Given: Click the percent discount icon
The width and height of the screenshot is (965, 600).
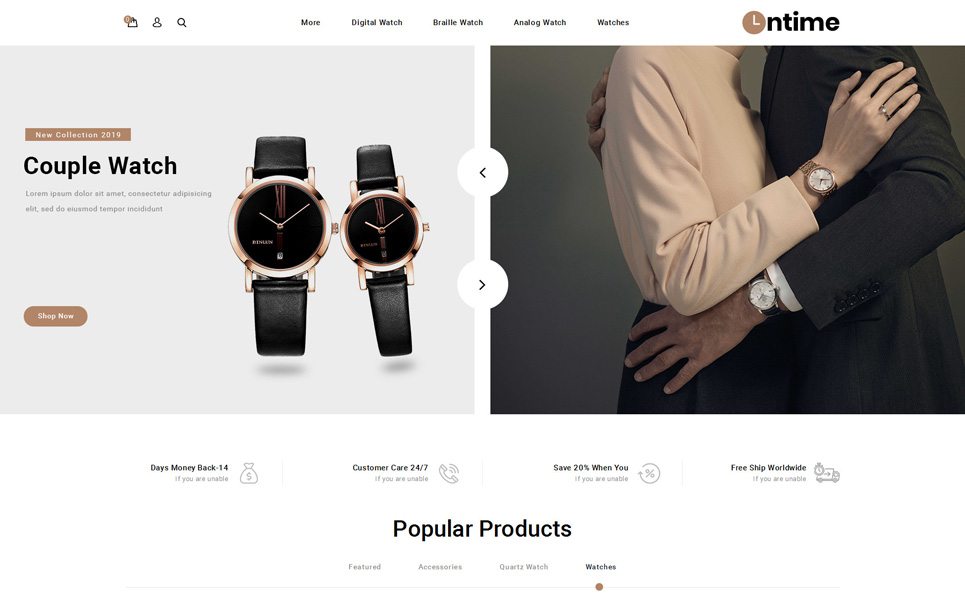Looking at the screenshot, I should tap(649, 473).
